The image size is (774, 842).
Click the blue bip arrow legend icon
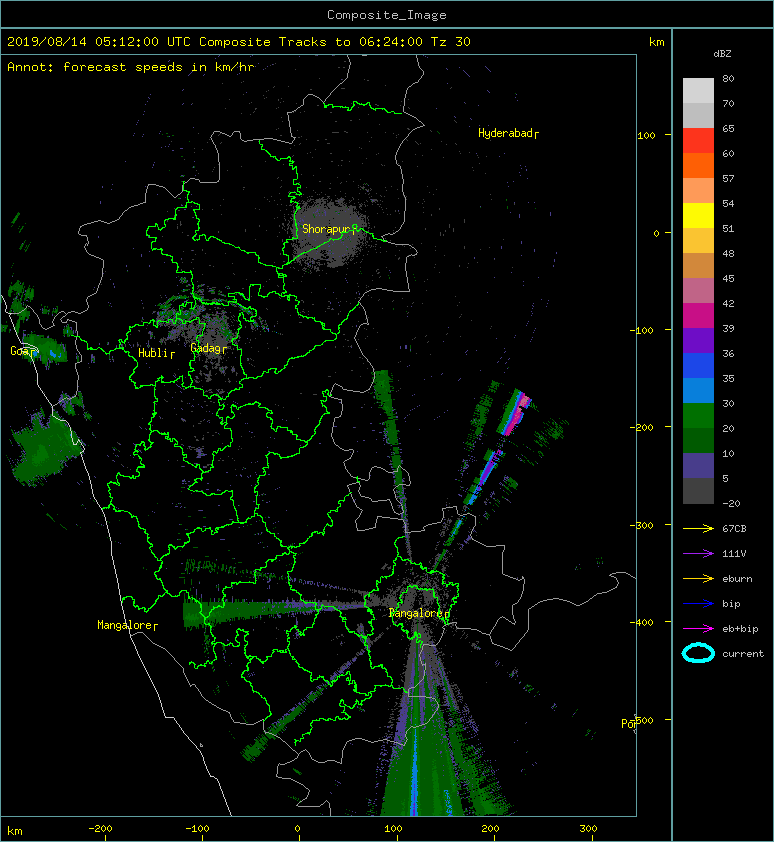[x=698, y=604]
